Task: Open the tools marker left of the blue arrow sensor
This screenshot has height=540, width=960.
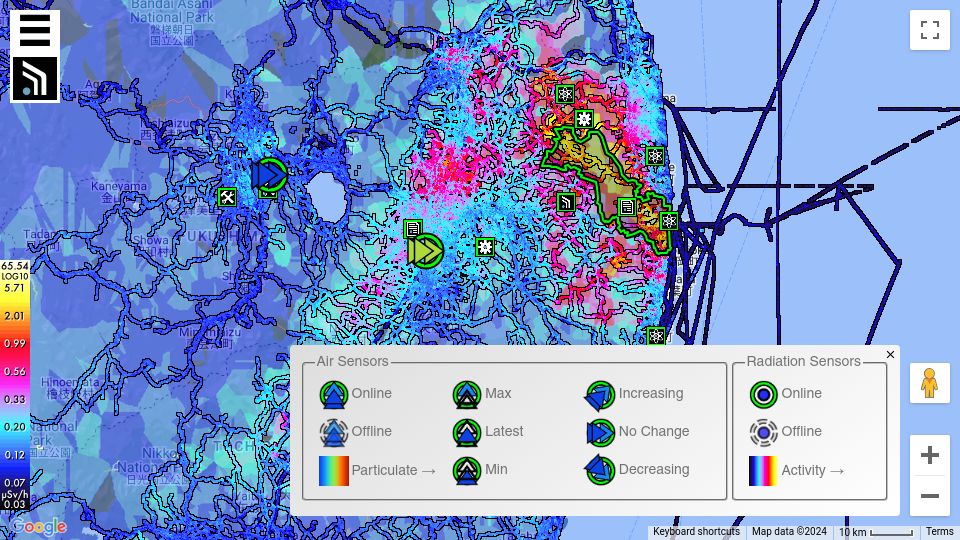Action: click(x=227, y=197)
